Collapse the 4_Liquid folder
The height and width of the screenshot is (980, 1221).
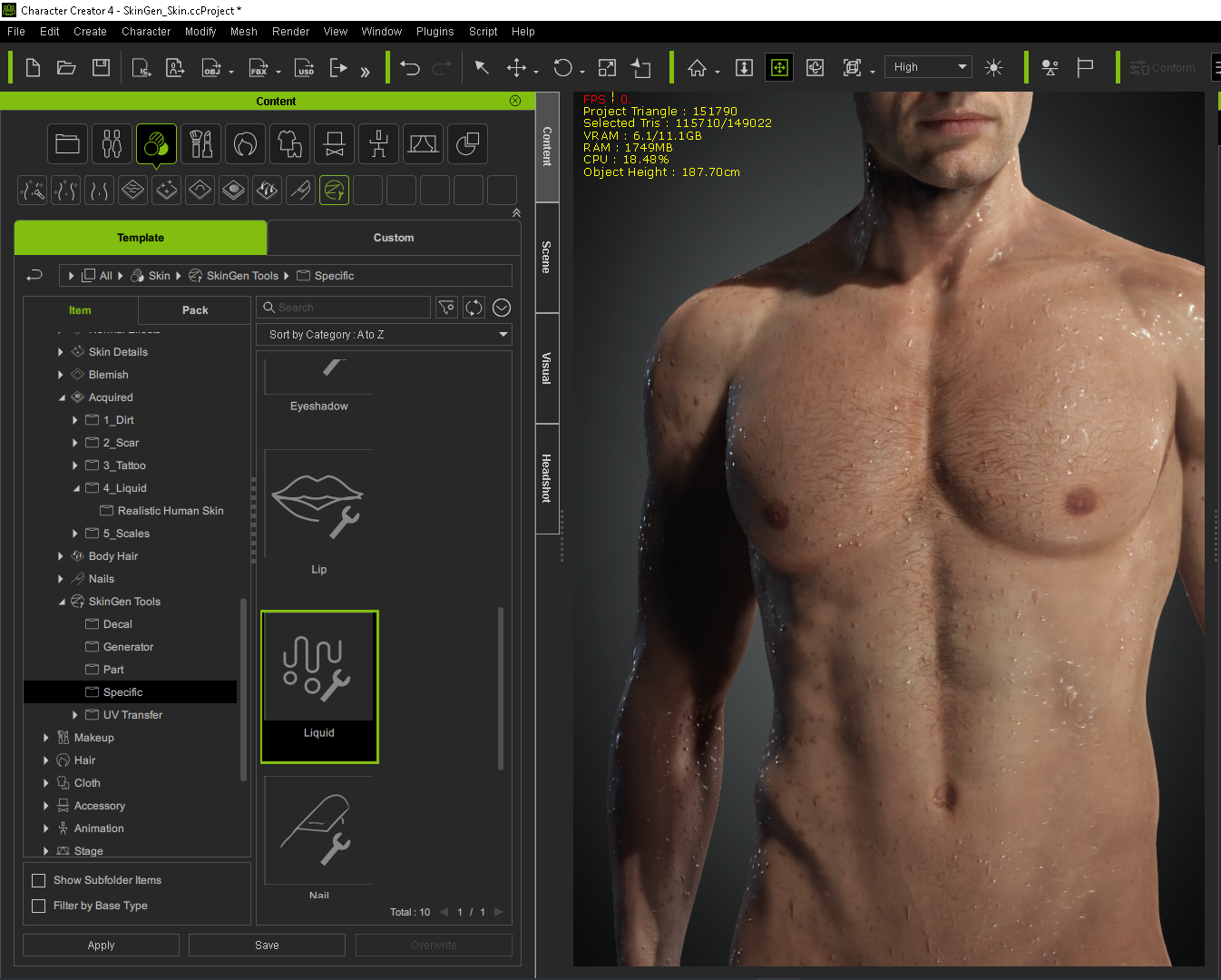76,488
